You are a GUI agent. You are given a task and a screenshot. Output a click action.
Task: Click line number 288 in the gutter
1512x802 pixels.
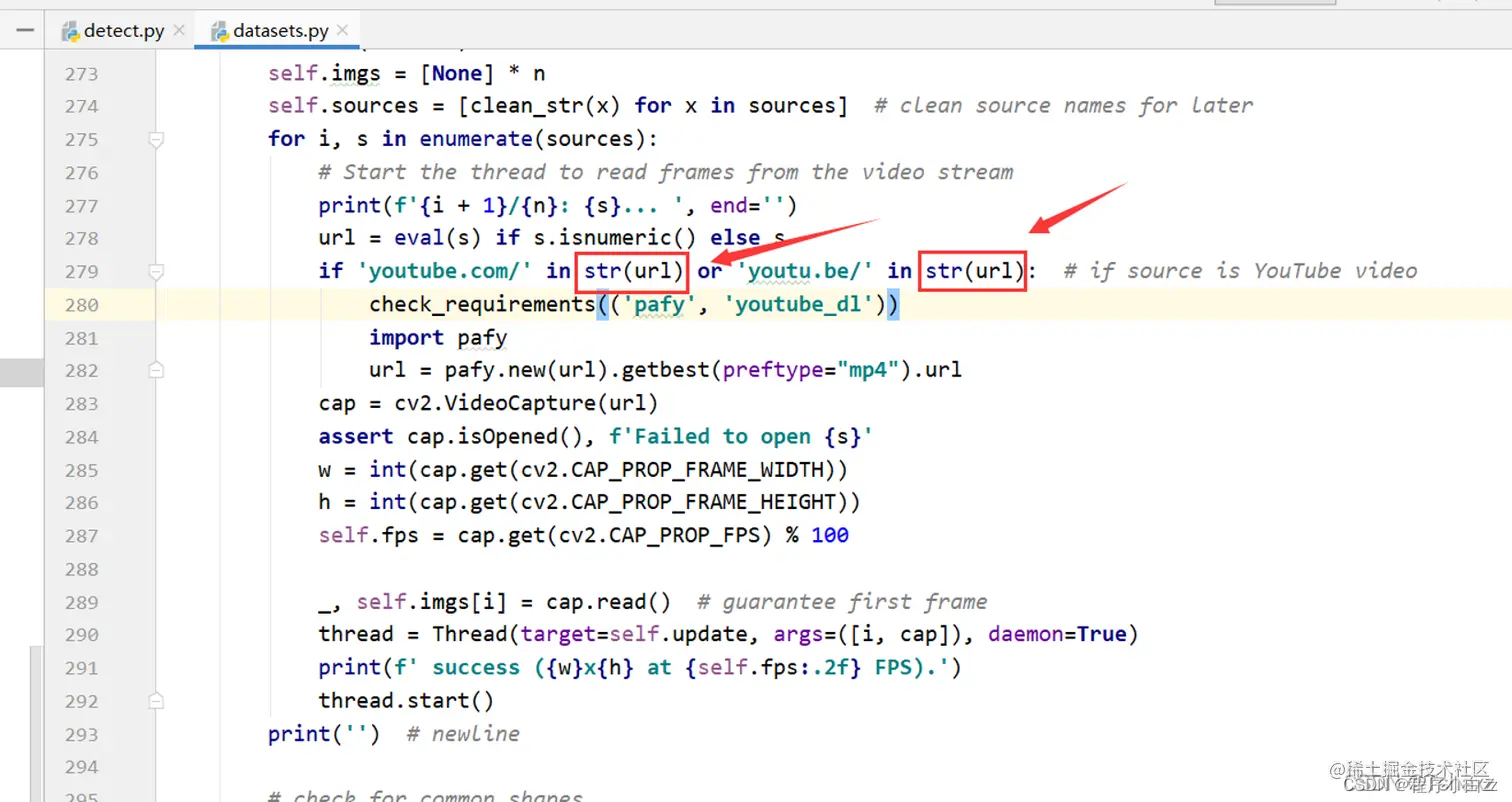[x=81, y=569]
